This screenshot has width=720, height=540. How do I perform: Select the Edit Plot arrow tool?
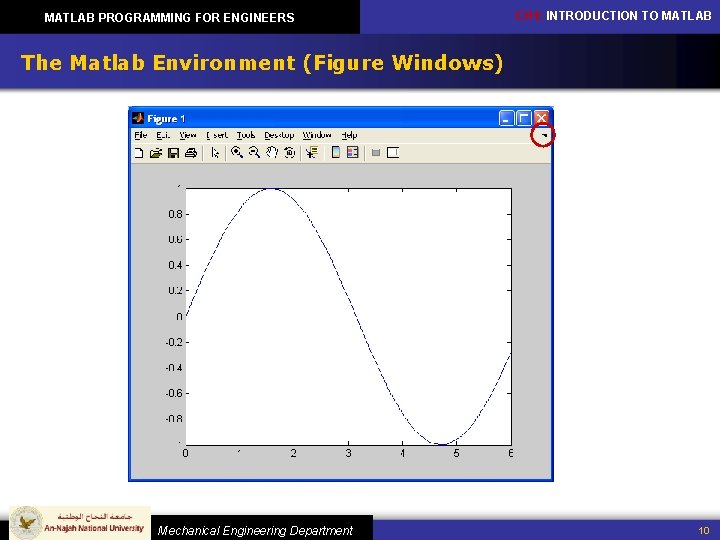click(215, 152)
